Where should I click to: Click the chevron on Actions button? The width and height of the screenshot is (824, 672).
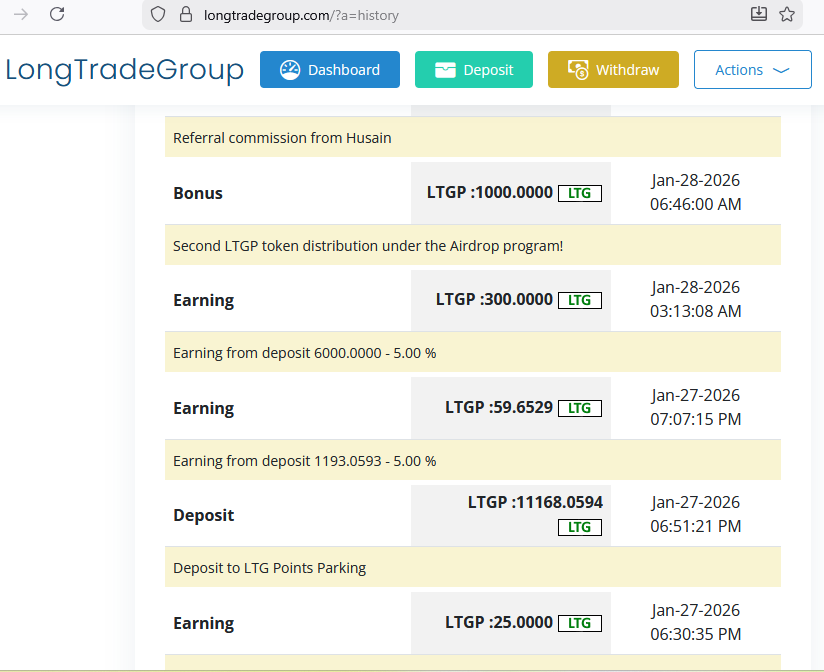click(781, 70)
